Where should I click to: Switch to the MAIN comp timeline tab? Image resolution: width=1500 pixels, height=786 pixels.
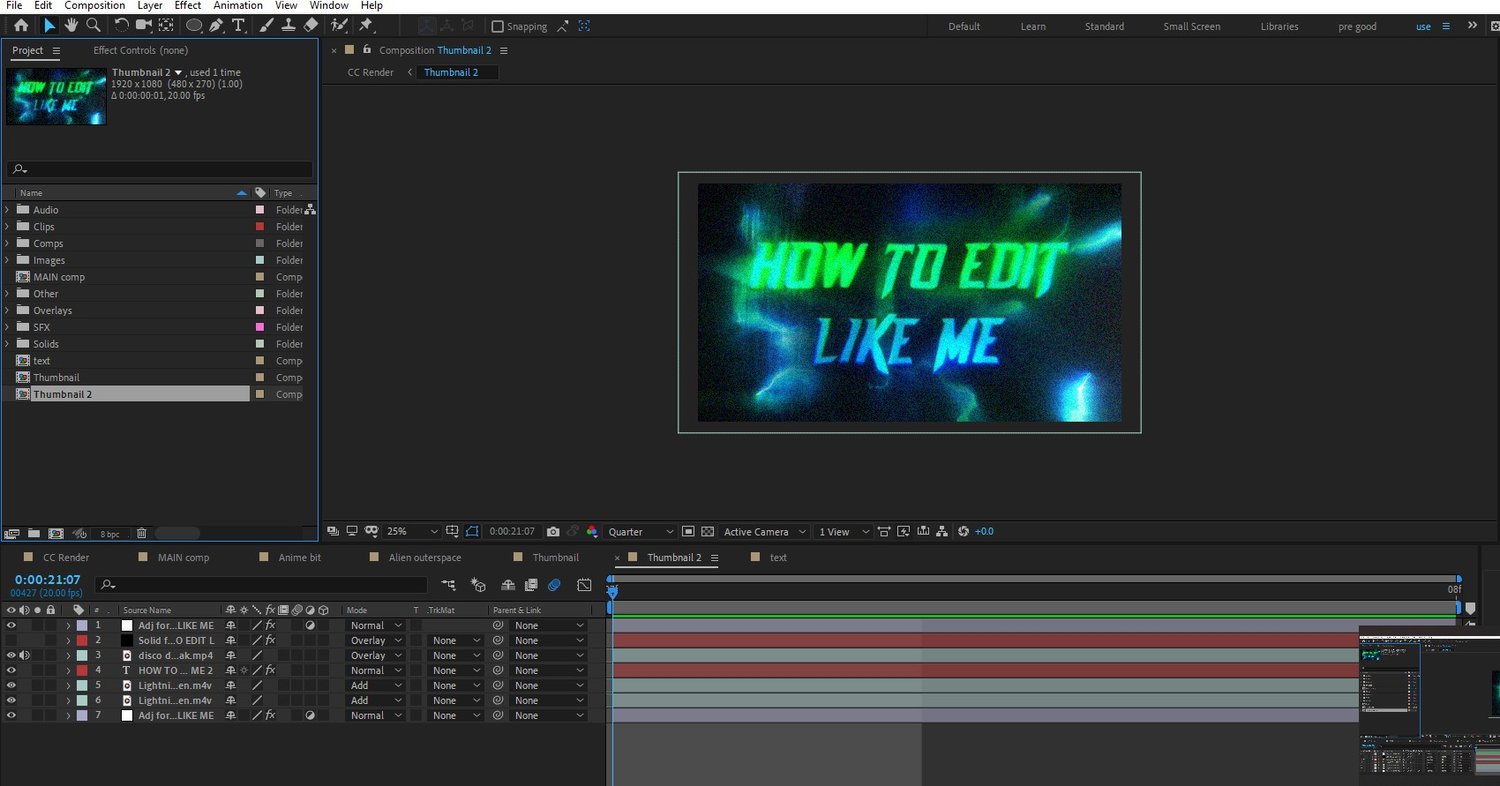(x=183, y=558)
